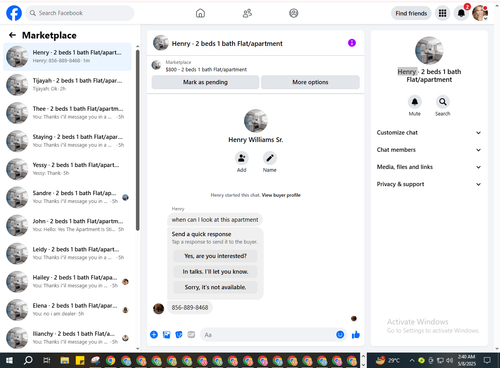
Task: Open John conversation in chat list
Action: [x=67, y=225]
